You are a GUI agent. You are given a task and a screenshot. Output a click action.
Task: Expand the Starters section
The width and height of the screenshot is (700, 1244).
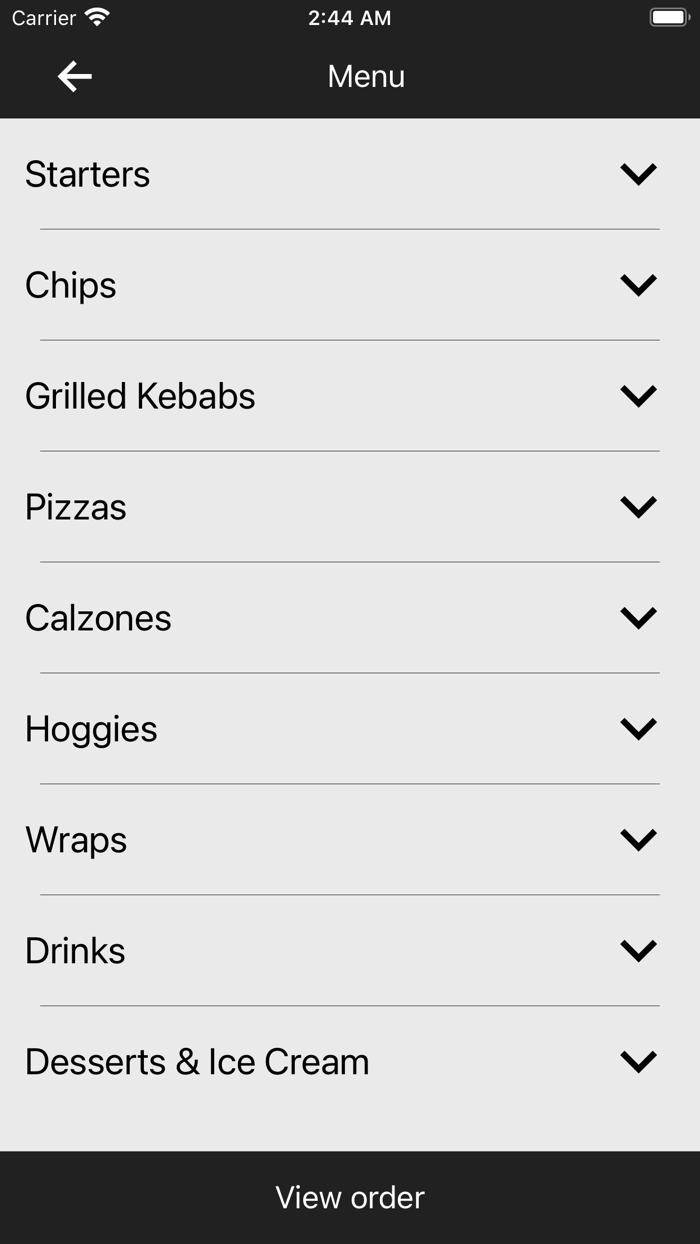pyautogui.click(x=638, y=173)
